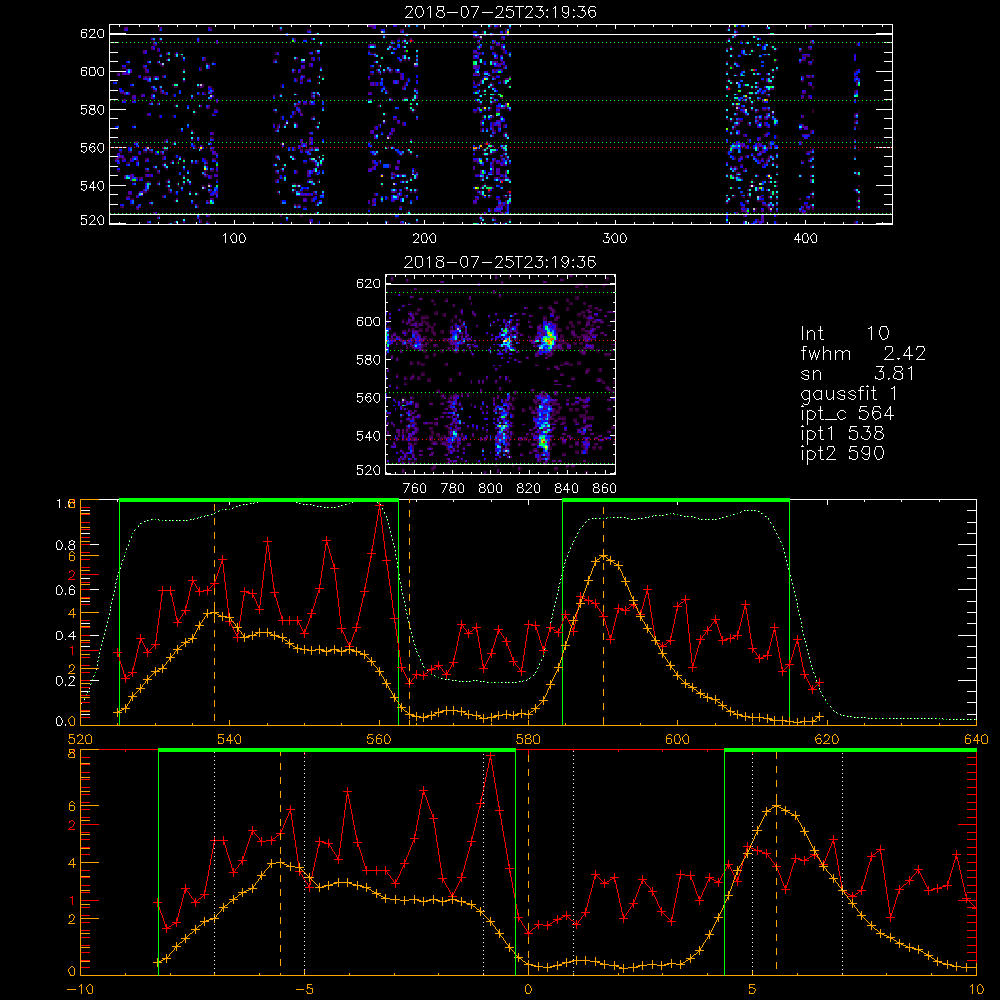Click y-axis label 540 of the top image
The image size is (1000, 1000).
(92, 186)
